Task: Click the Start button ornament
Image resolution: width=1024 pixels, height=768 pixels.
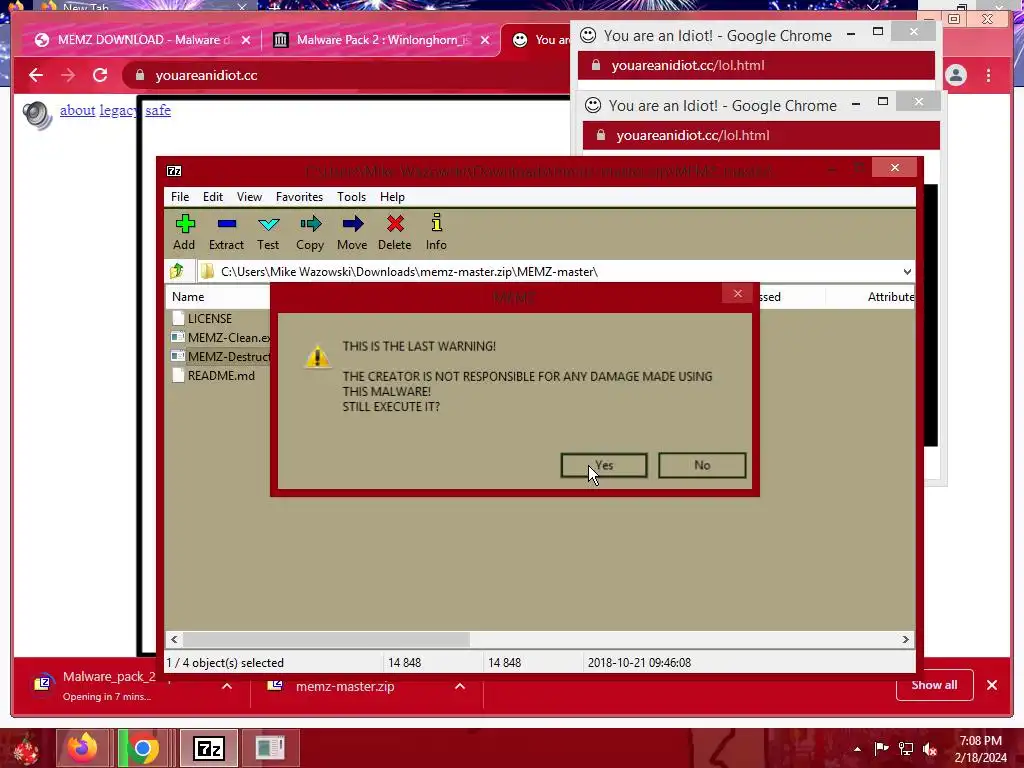Action: [x=26, y=749]
